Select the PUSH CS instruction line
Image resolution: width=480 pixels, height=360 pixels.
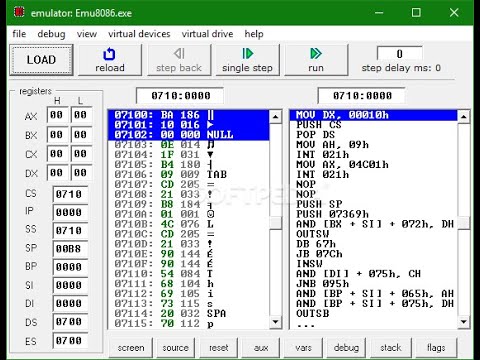click(x=373, y=125)
